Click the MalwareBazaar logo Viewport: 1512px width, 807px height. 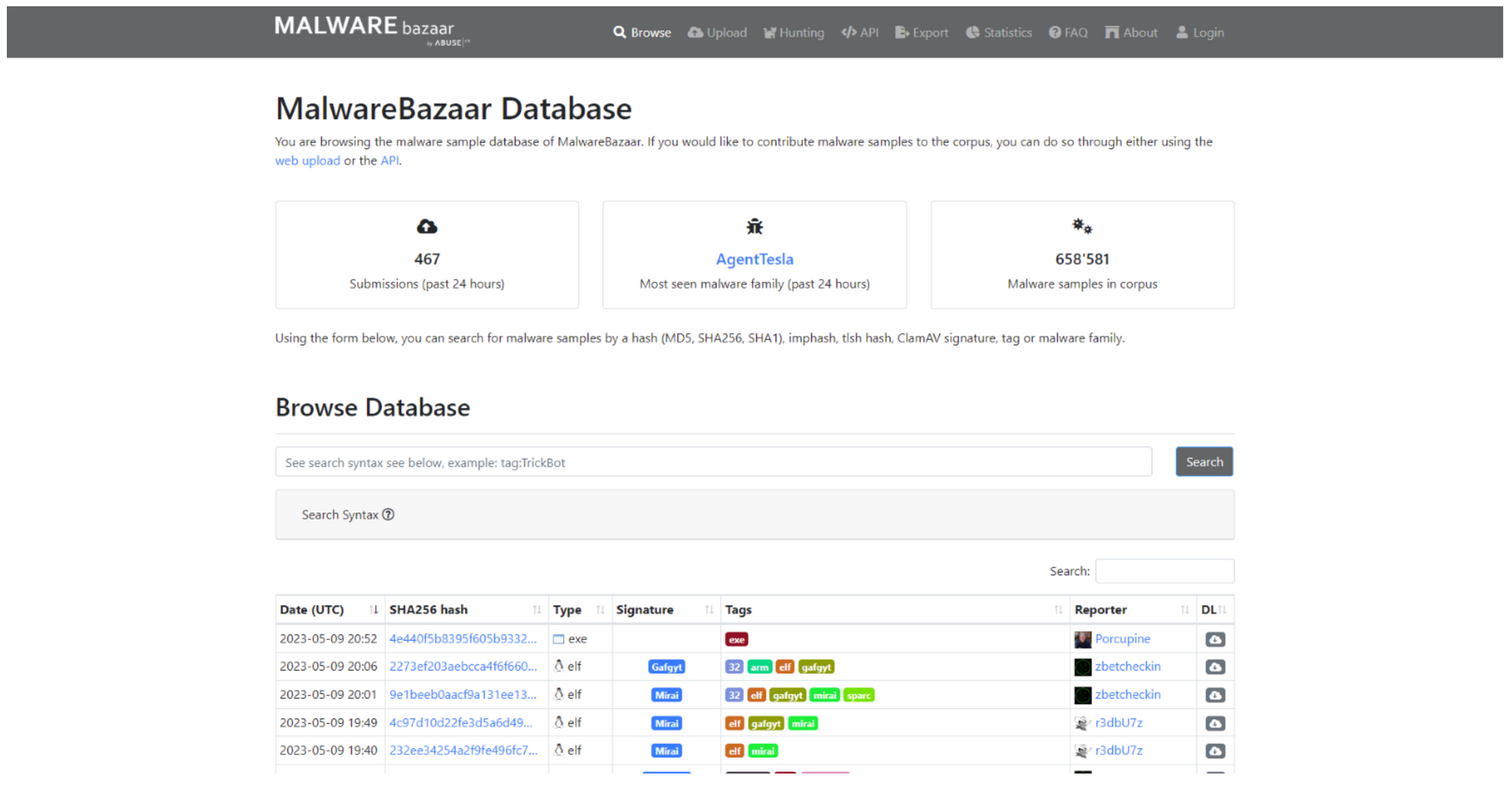[x=371, y=31]
